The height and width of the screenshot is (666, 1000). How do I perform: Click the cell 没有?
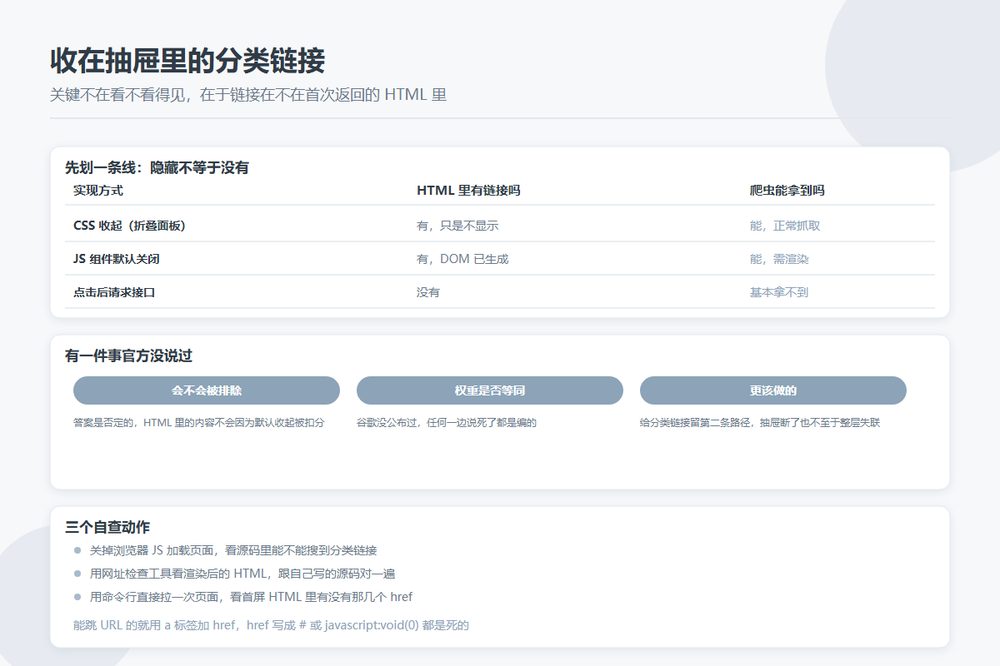point(428,292)
